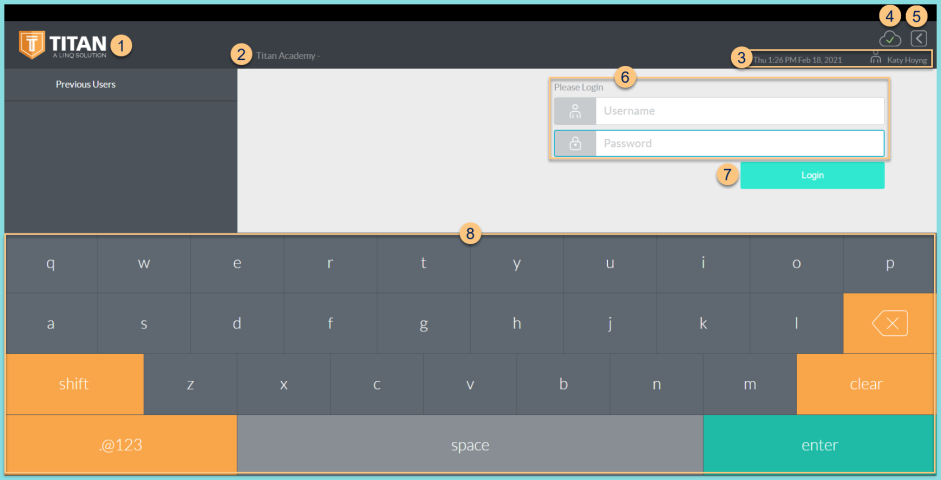Tap the n key
This screenshot has width=941, height=480.
point(657,384)
